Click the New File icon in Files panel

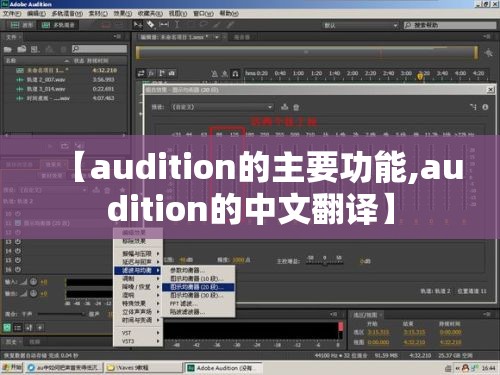tap(35, 49)
